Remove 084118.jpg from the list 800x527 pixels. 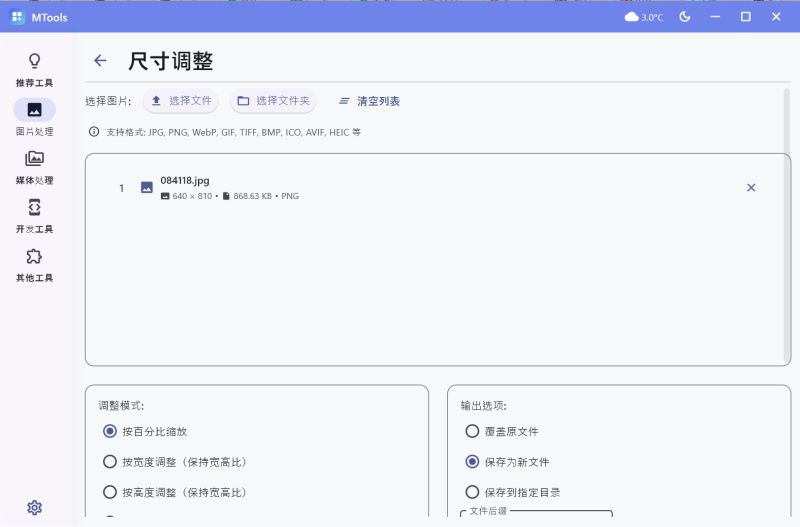[751, 188]
